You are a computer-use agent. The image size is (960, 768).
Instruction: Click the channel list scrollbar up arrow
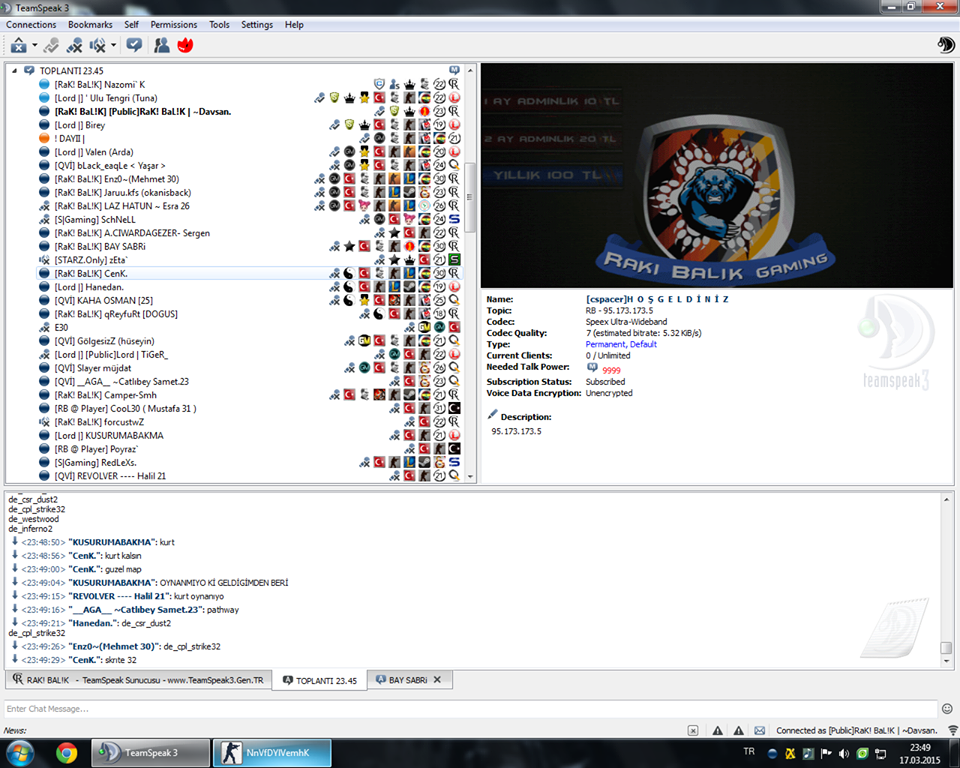pyautogui.click(x=470, y=70)
